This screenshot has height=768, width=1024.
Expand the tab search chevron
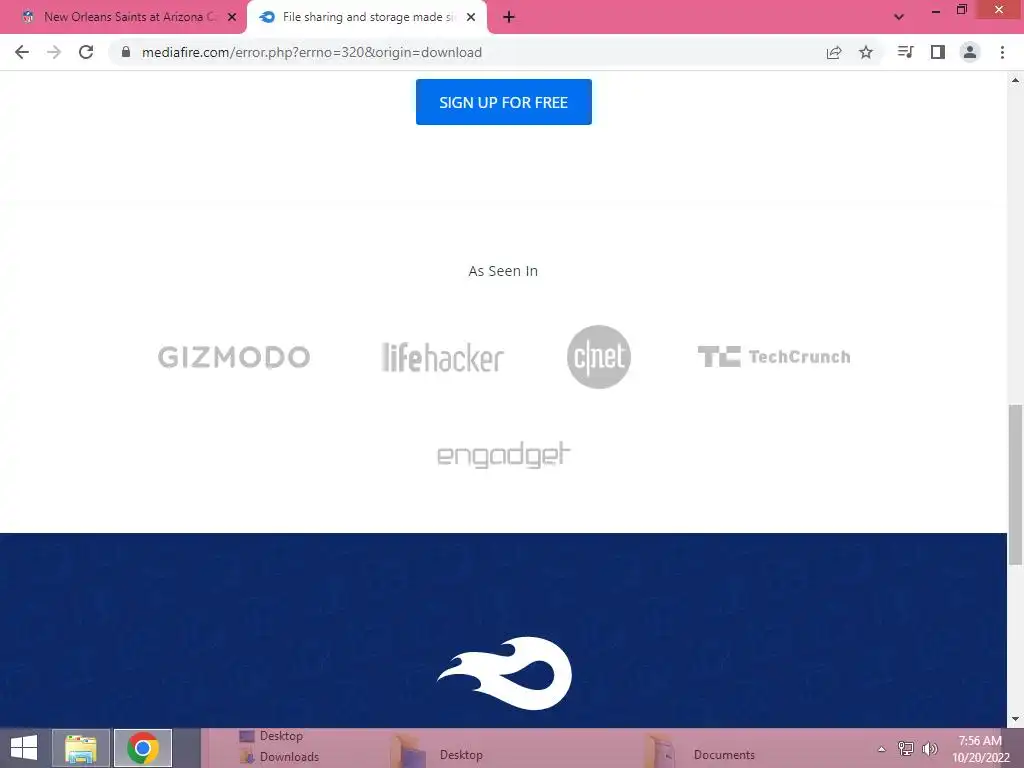(899, 17)
